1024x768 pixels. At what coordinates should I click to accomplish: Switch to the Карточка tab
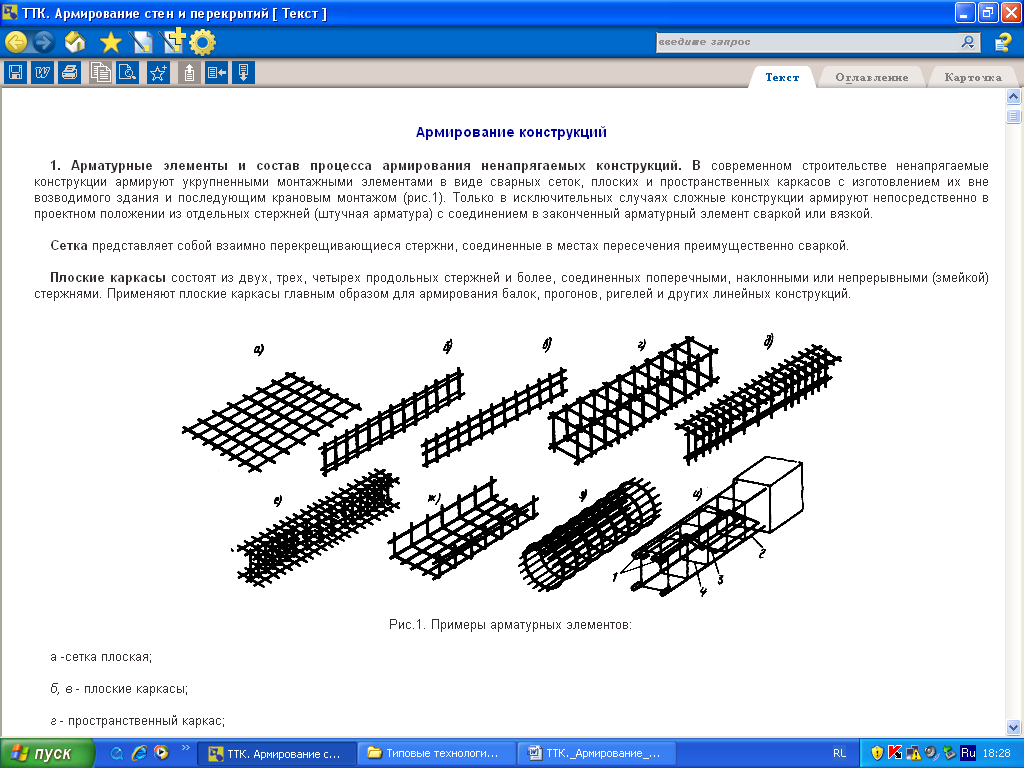(972, 78)
